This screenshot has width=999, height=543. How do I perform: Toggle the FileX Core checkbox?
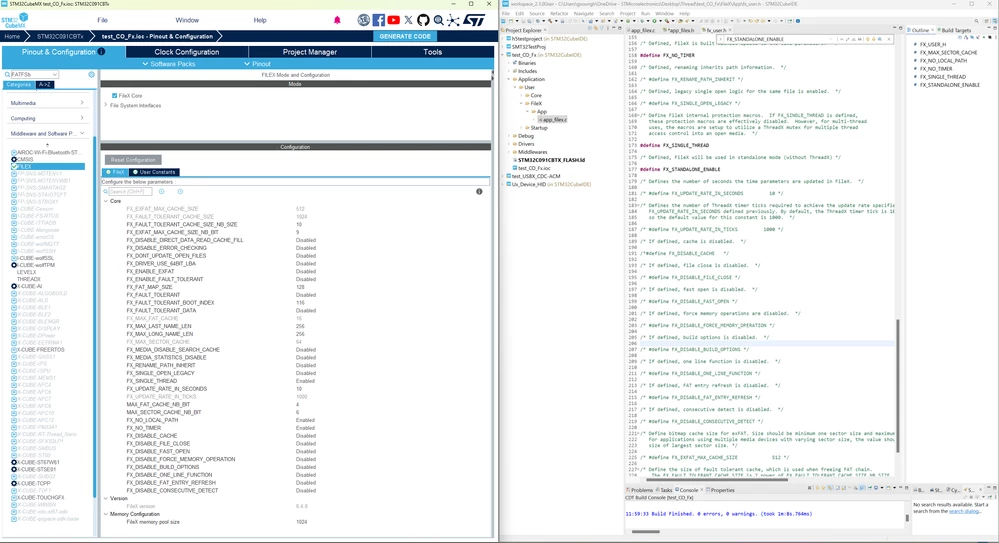(115, 96)
